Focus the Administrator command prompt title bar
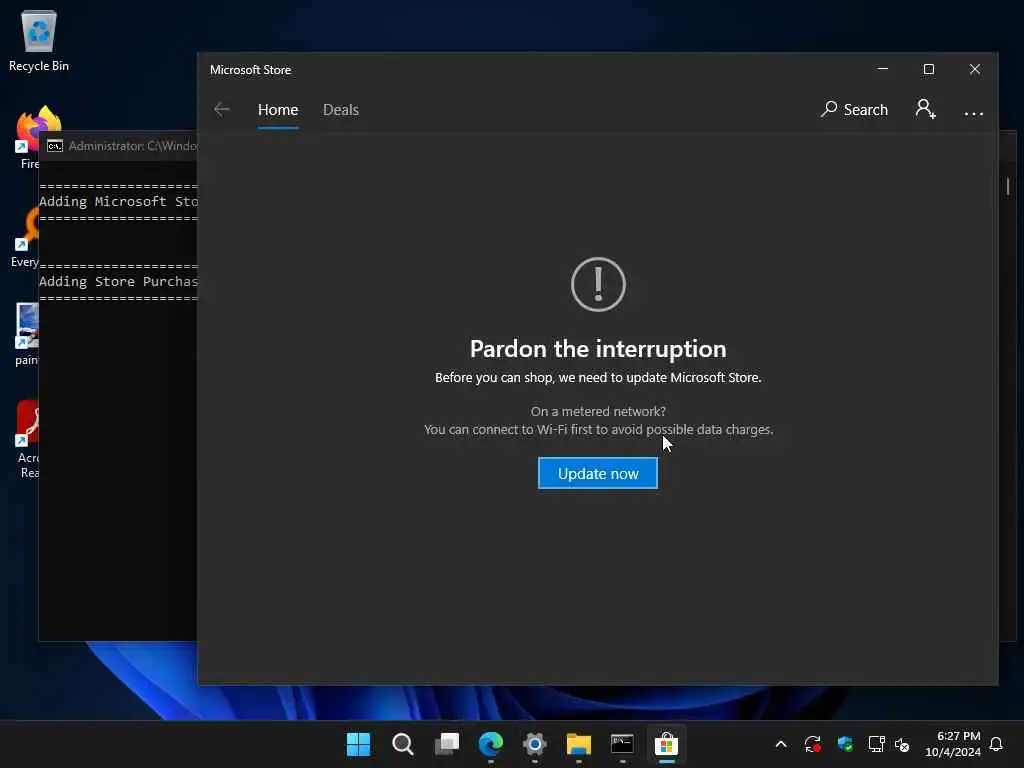 [121, 146]
